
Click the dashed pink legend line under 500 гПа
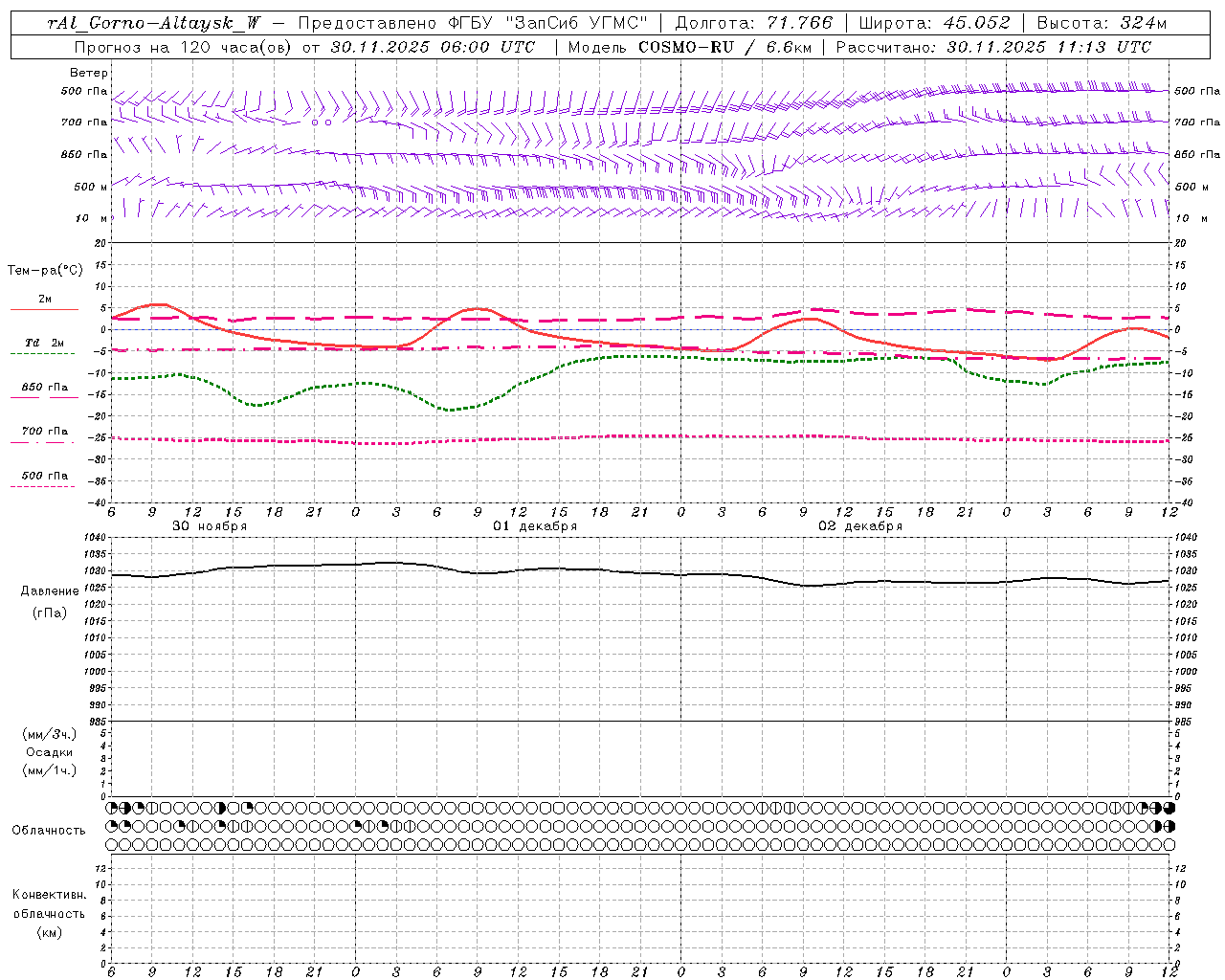click(43, 487)
